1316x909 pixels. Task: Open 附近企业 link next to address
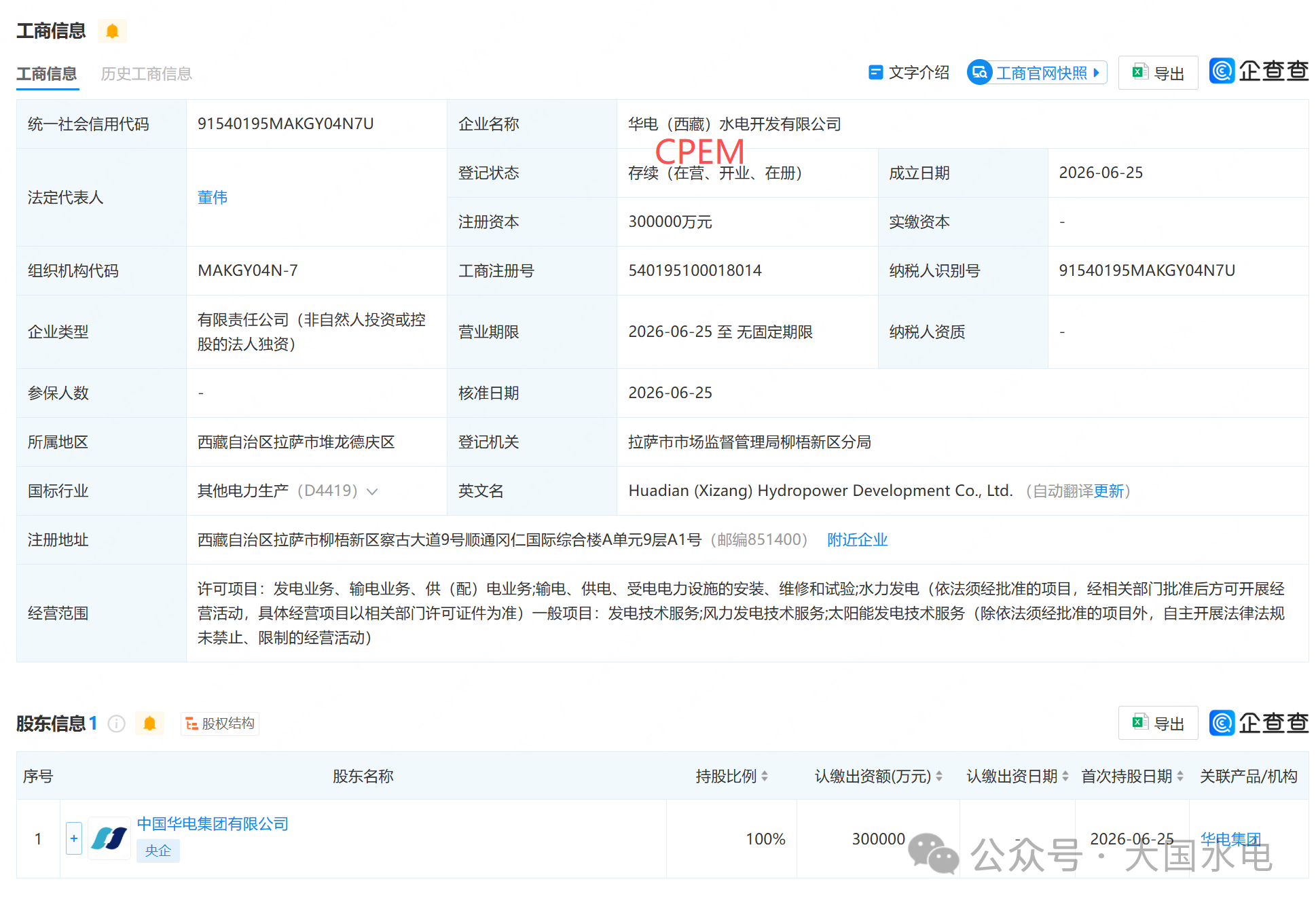tap(857, 540)
